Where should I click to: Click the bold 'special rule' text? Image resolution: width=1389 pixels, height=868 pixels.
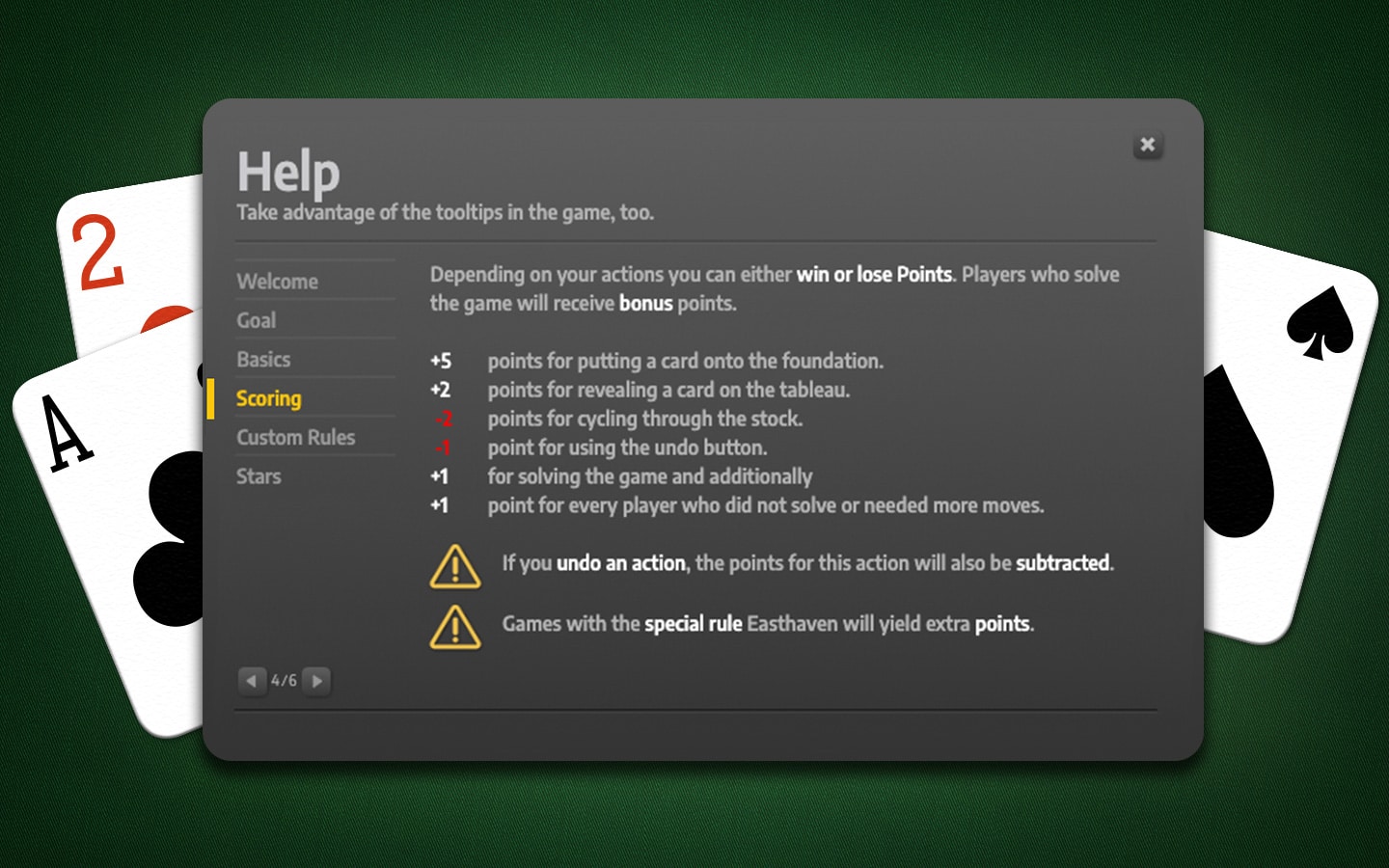click(693, 624)
